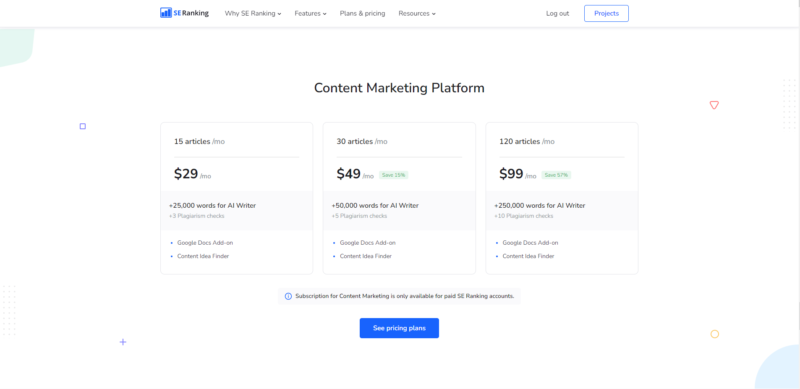Click the info icon beside subscription notice
Image resolution: width=800 pixels, height=389 pixels.
(x=288, y=296)
